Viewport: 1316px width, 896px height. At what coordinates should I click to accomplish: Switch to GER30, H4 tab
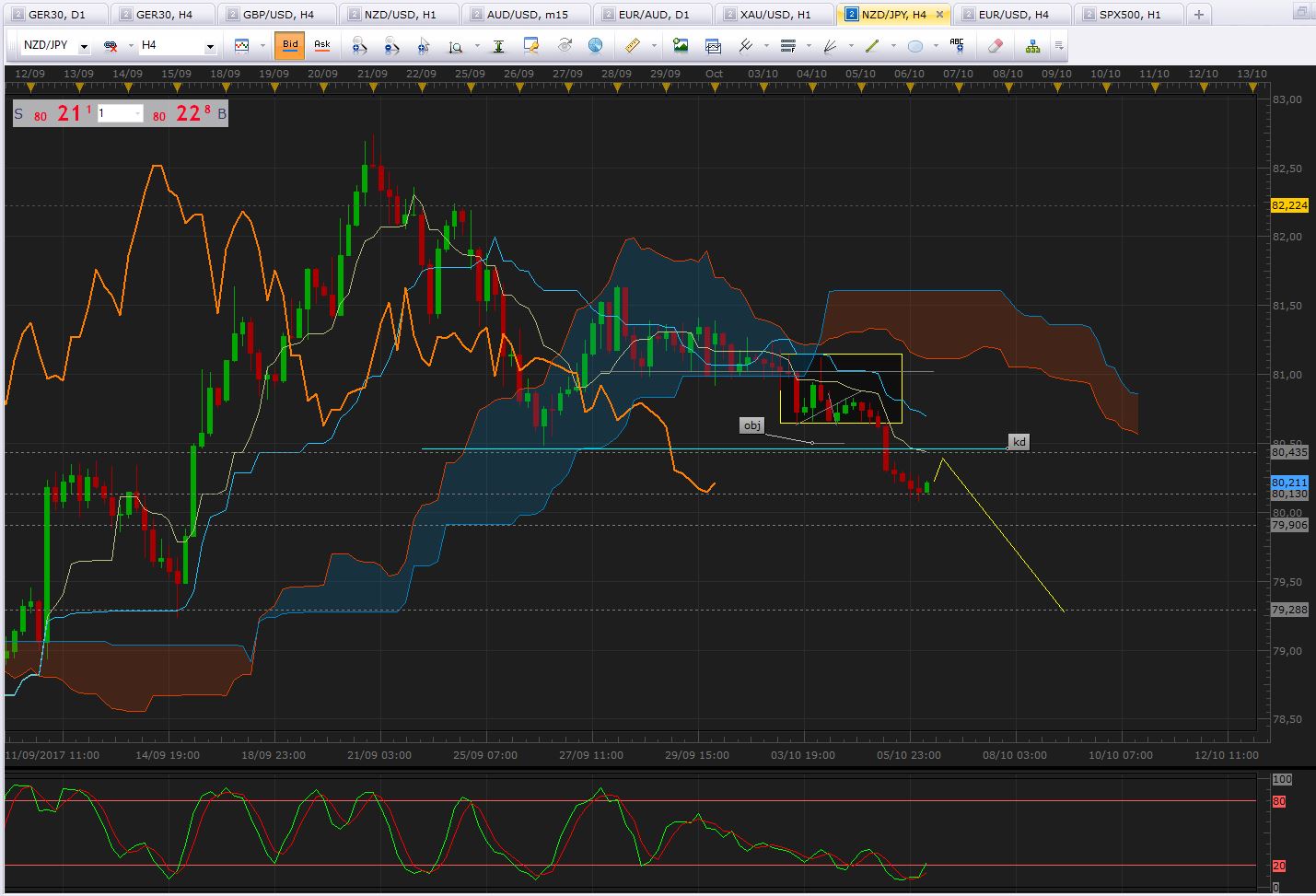point(163,15)
